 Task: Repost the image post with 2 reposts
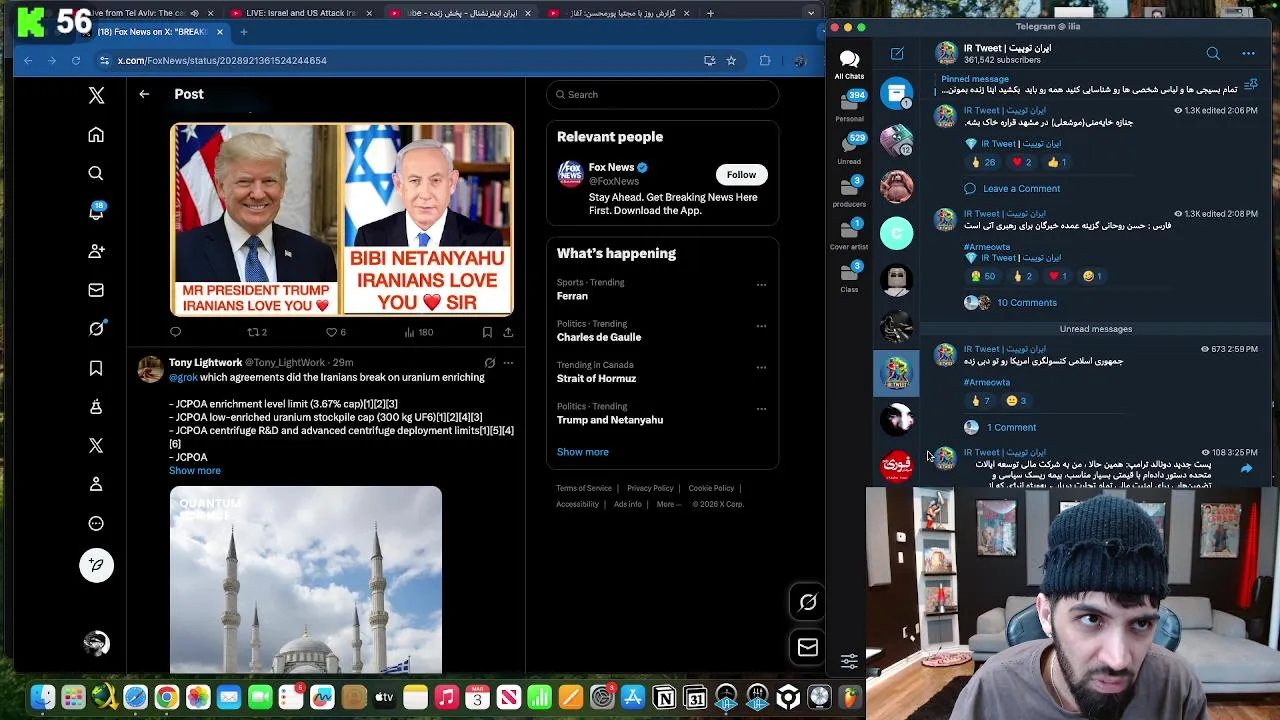(x=257, y=332)
